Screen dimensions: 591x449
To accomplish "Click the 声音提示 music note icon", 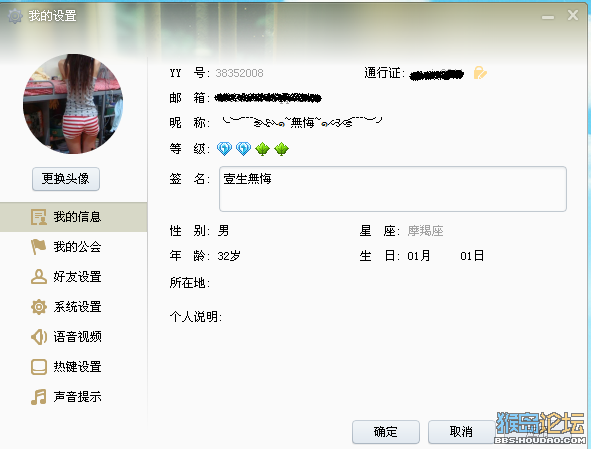I will coord(38,397).
